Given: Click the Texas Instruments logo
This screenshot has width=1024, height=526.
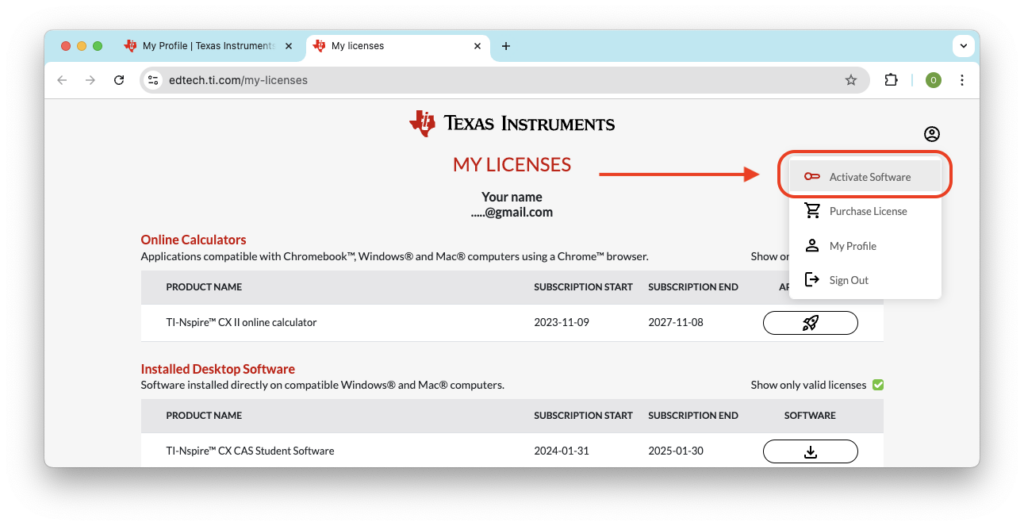Looking at the screenshot, I should pyautogui.click(x=512, y=124).
